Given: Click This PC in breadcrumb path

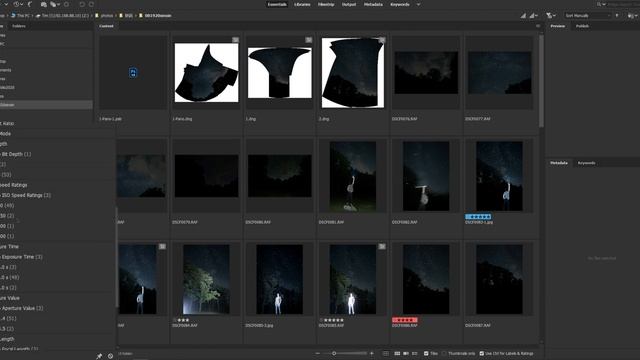Looking at the screenshot, I should [x=20, y=16].
